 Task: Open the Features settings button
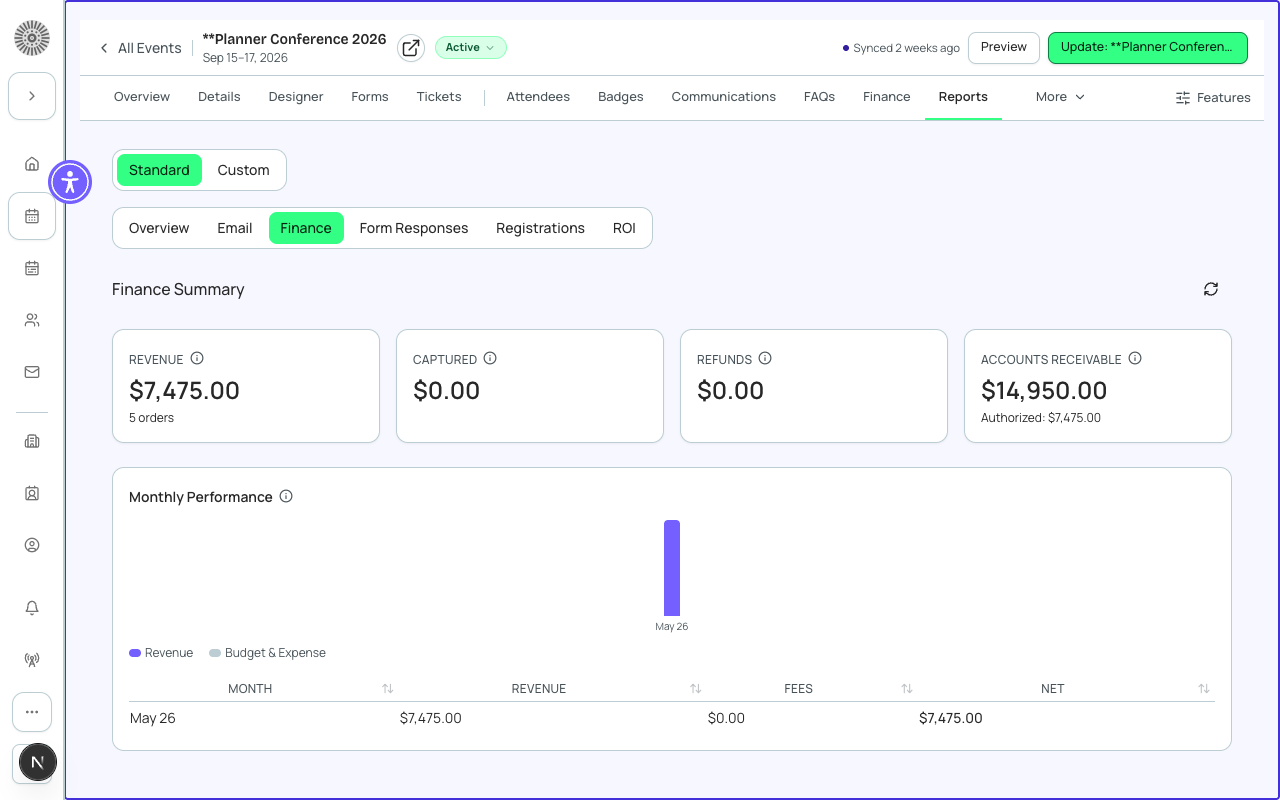click(1213, 98)
